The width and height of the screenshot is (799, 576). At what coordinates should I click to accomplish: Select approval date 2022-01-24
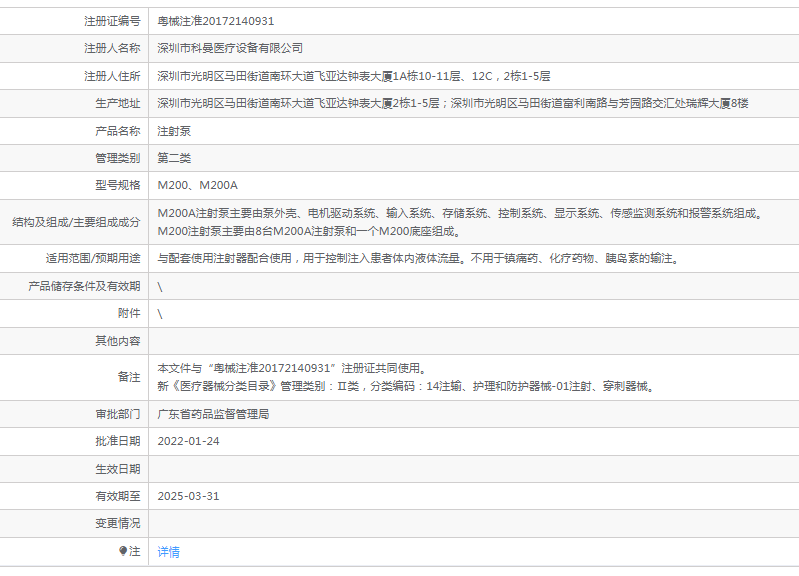coord(189,441)
